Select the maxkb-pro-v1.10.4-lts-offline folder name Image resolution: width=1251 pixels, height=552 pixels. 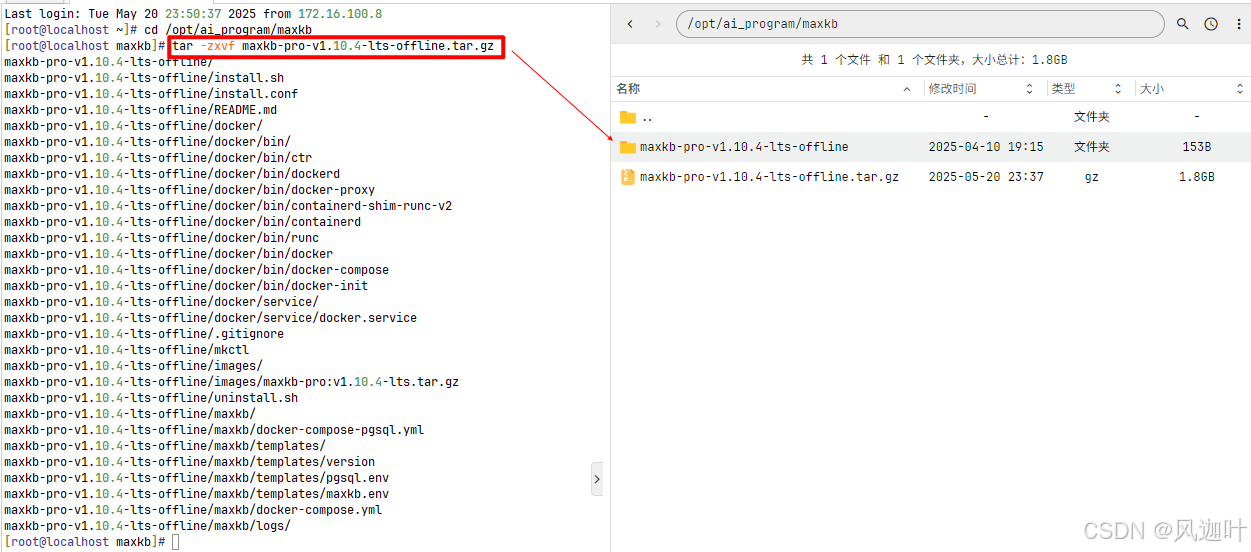(x=744, y=147)
